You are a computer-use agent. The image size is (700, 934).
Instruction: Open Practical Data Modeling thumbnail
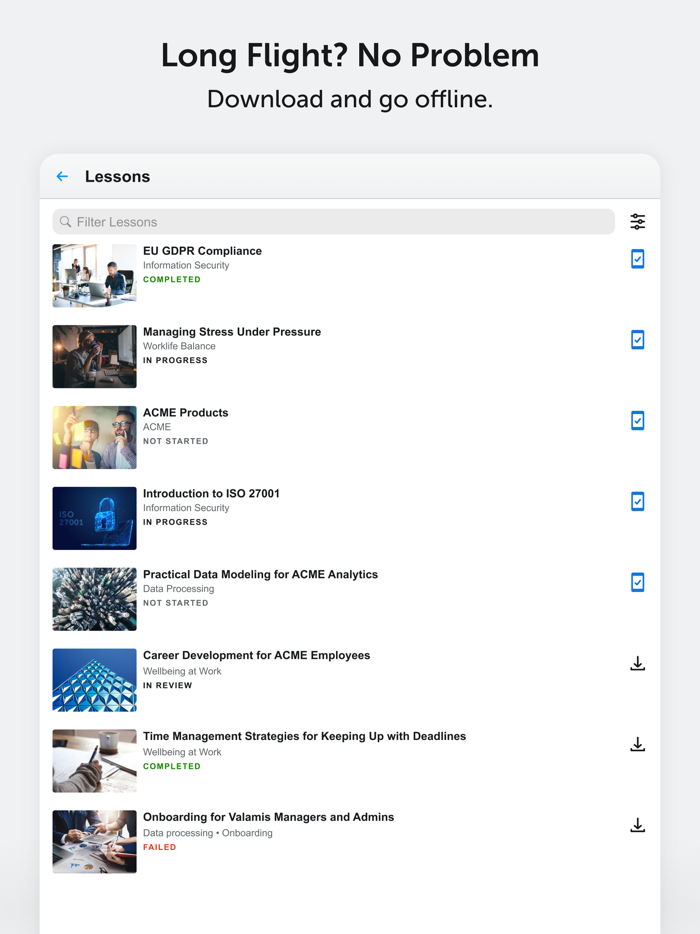(x=94, y=599)
